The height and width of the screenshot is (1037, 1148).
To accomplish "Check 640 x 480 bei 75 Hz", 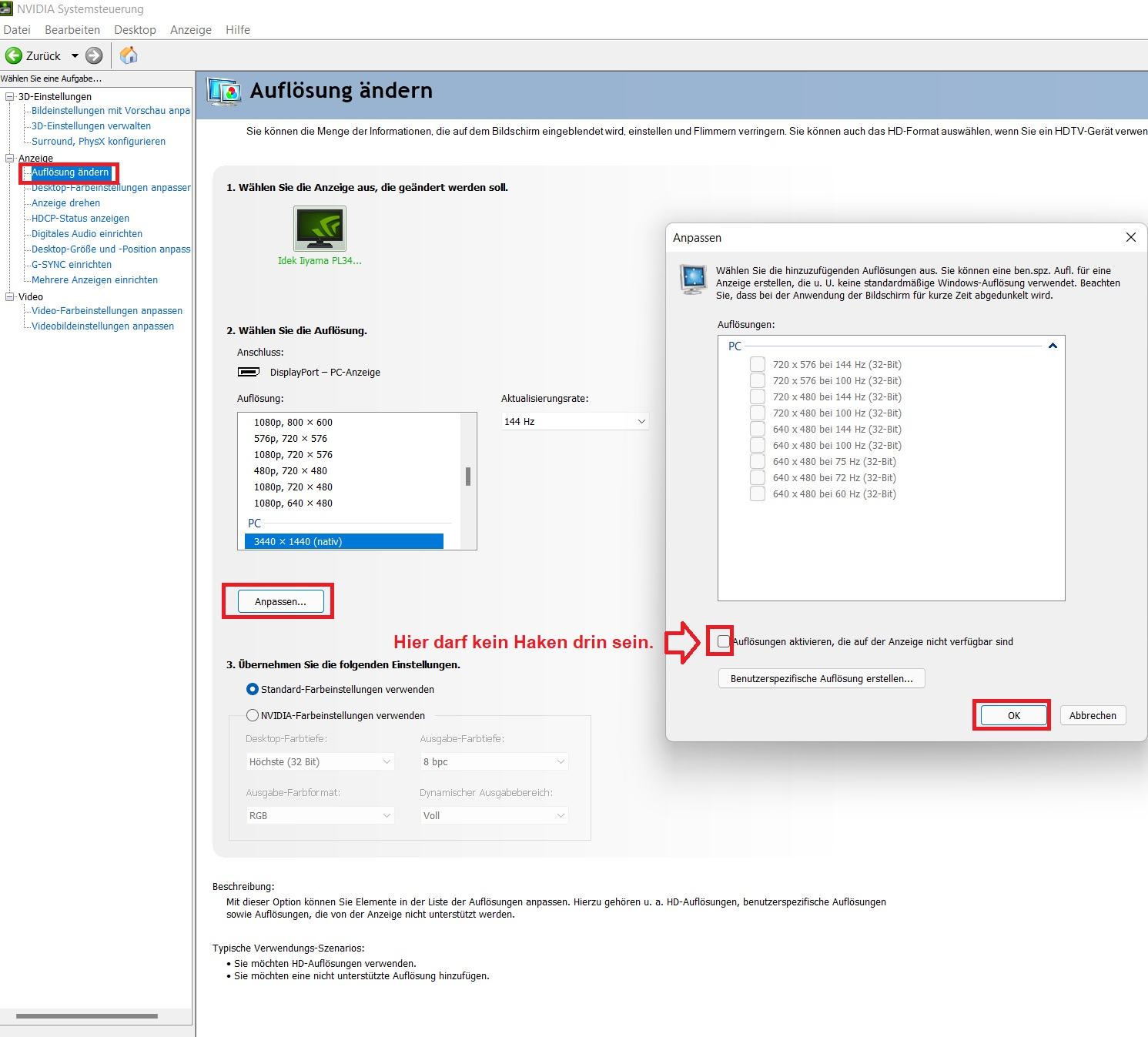I will click(x=758, y=461).
